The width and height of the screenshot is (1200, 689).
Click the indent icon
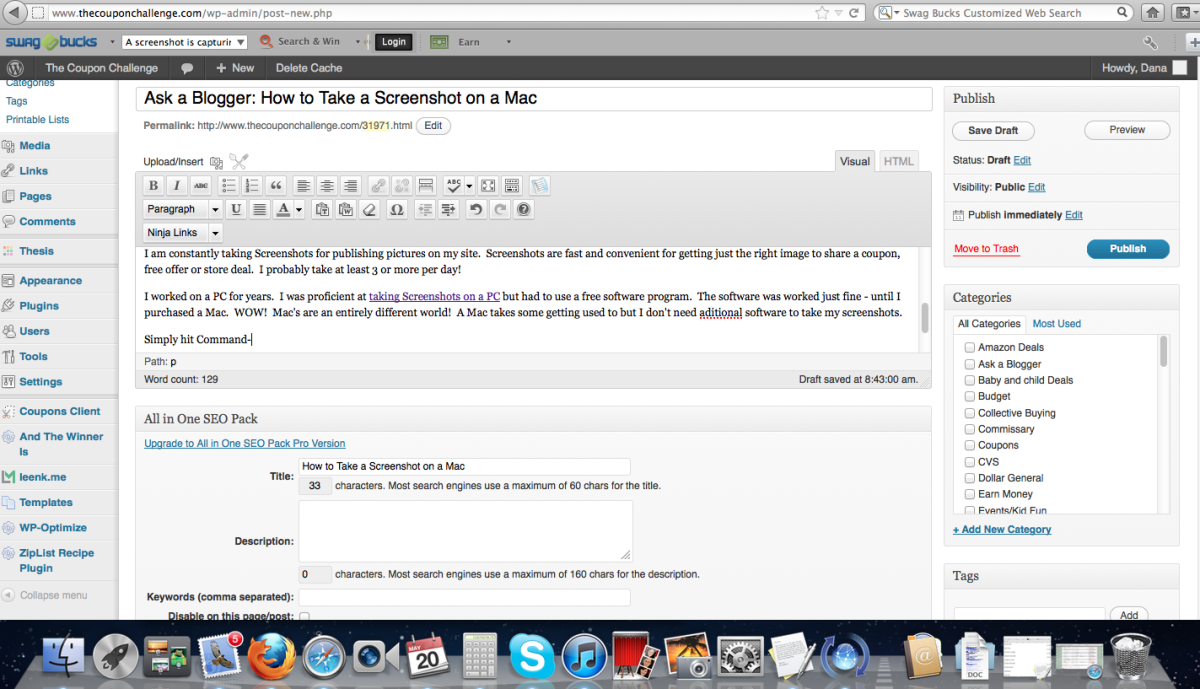point(448,209)
